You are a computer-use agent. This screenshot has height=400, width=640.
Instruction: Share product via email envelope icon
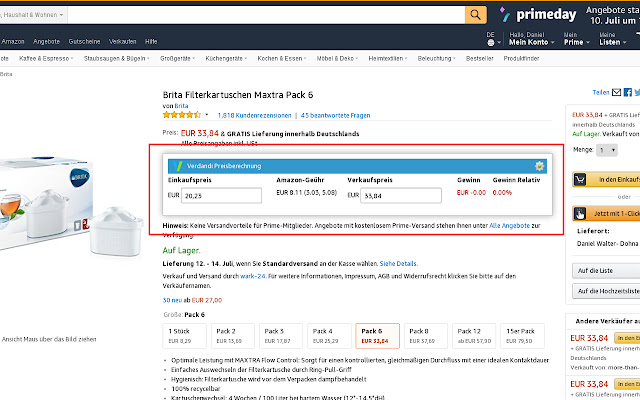tap(616, 92)
